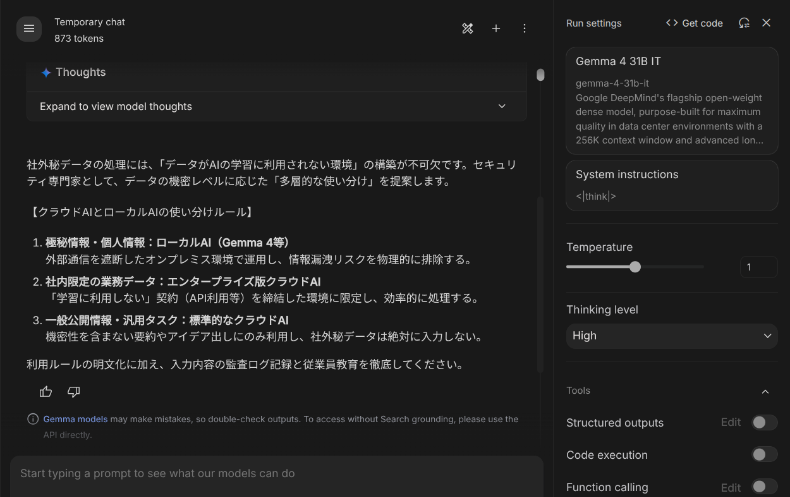Image resolution: width=790 pixels, height=497 pixels.
Task: Click list item 極秘情報・個人情報：ローカルAI
Action: 166,243
